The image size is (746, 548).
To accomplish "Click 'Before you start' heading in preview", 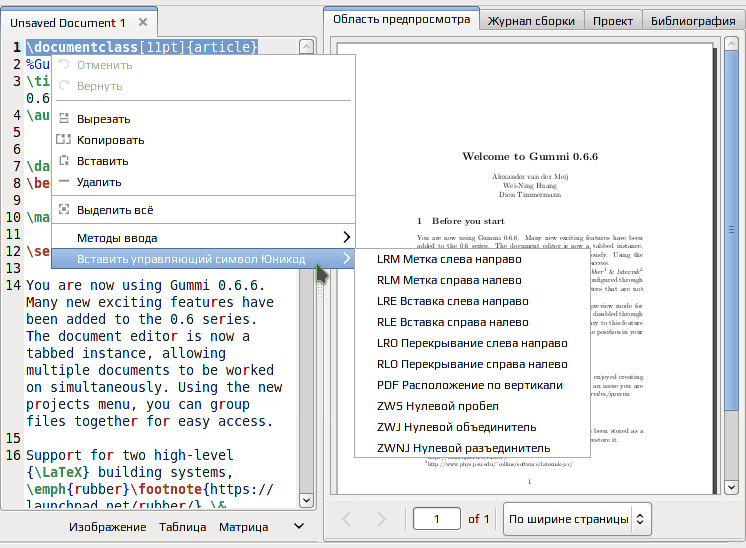I will [x=468, y=221].
